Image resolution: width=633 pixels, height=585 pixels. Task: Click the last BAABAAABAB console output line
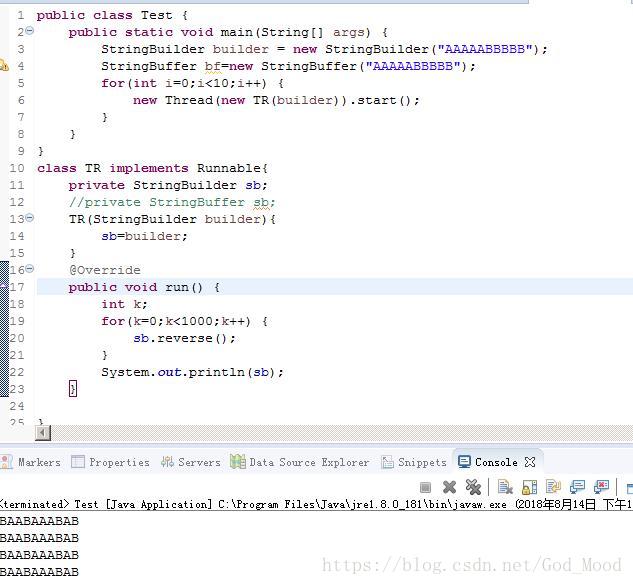coord(39,572)
